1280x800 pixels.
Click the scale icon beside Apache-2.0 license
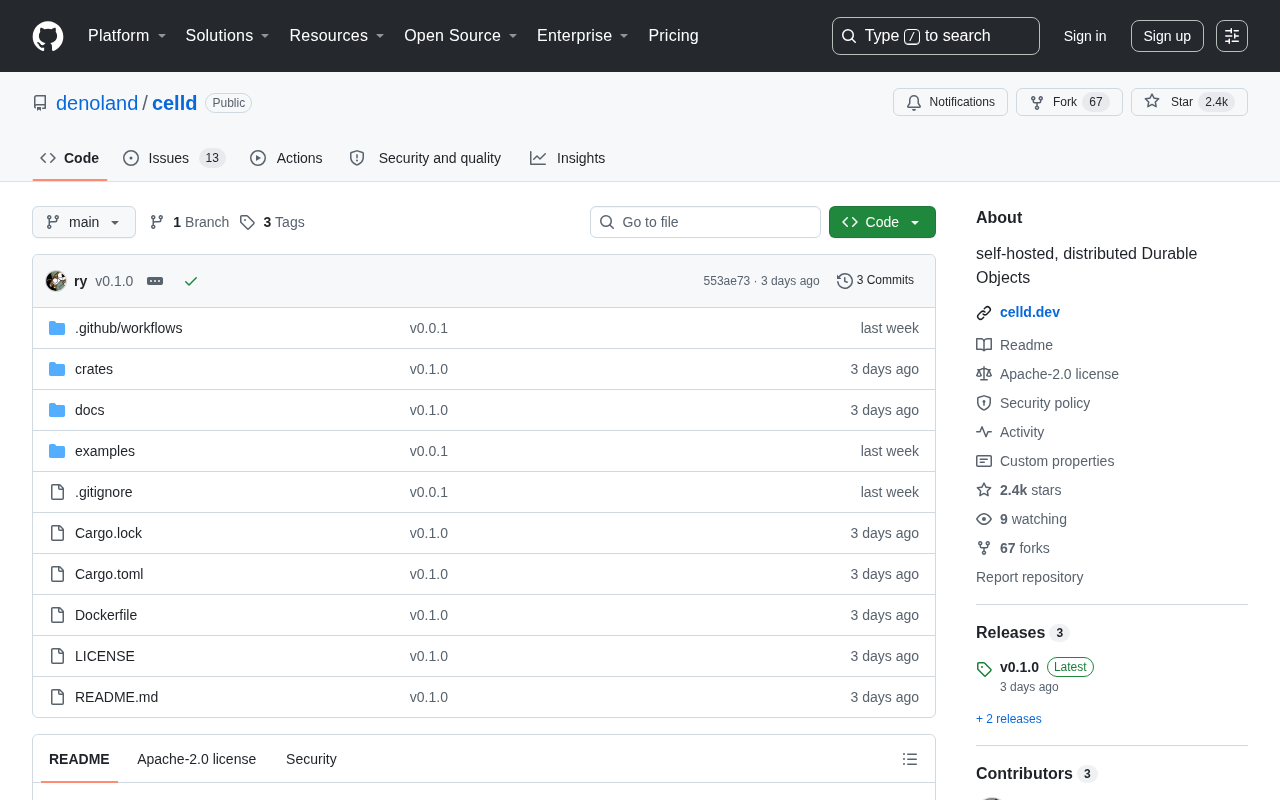pos(984,374)
